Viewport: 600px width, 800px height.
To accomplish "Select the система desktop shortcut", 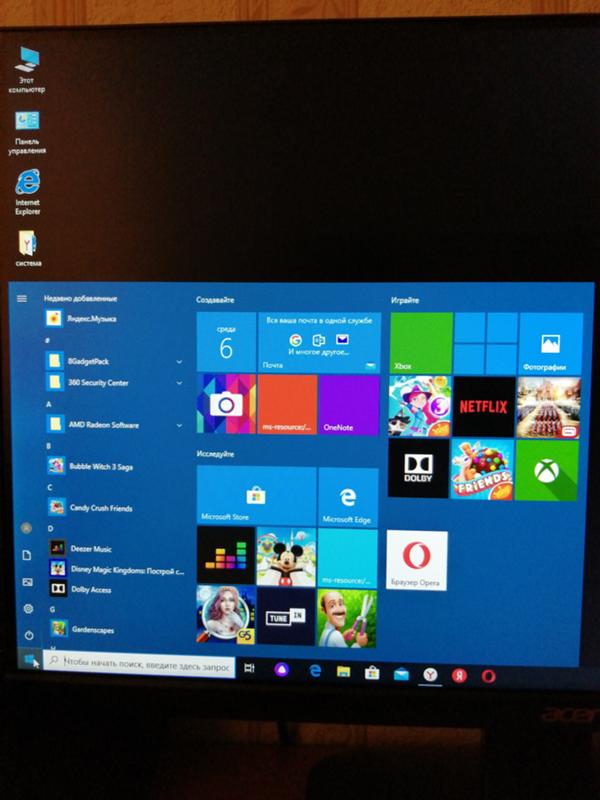I will coord(28,248).
